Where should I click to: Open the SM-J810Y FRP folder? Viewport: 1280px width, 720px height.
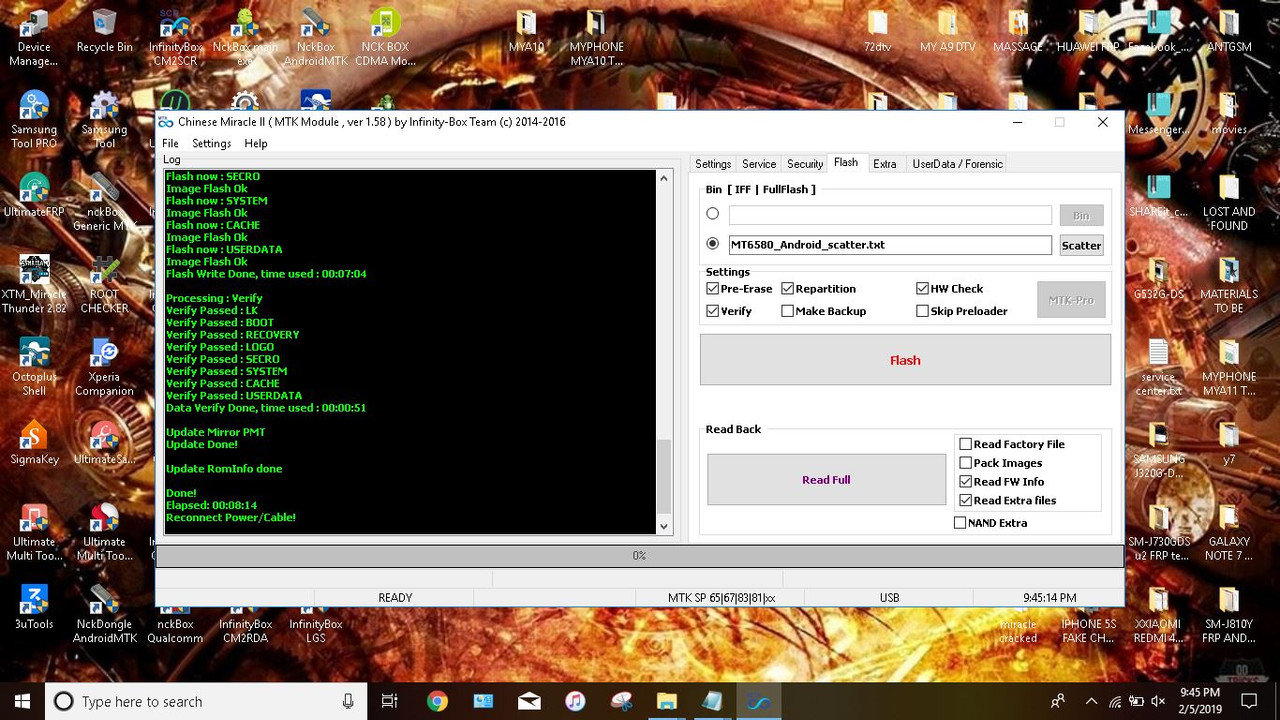pos(1229,614)
